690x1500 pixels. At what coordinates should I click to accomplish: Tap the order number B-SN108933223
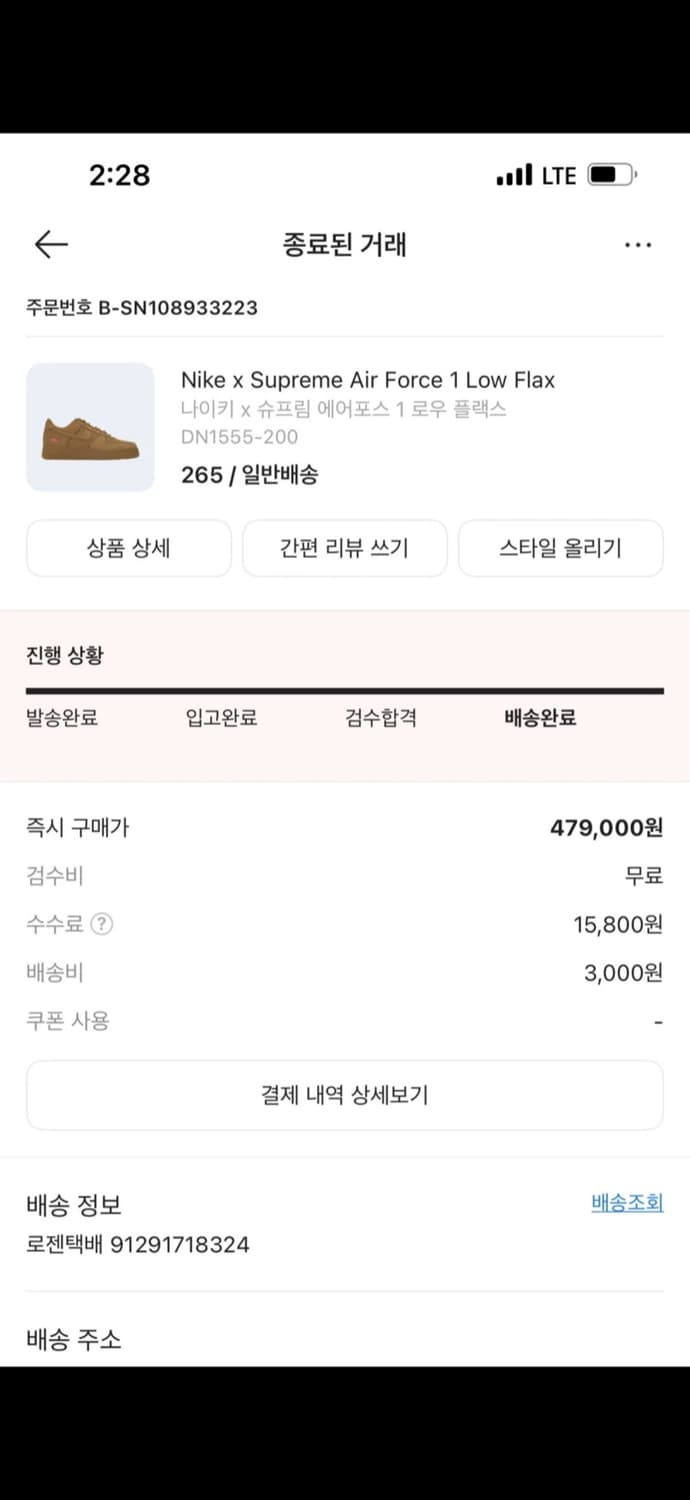[x=142, y=307]
